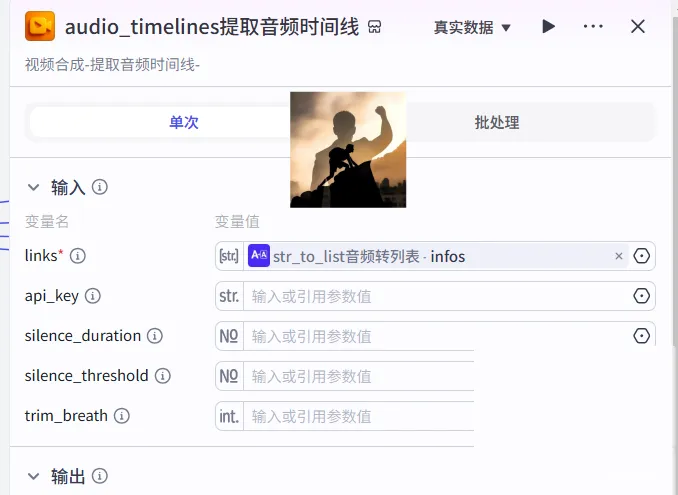This screenshot has width=678, height=495.
Task: Show info for the links parameter
Action: 78,256
